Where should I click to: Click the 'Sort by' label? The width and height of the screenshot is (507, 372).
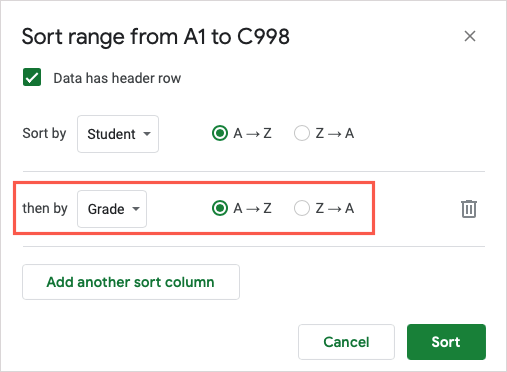(x=44, y=134)
